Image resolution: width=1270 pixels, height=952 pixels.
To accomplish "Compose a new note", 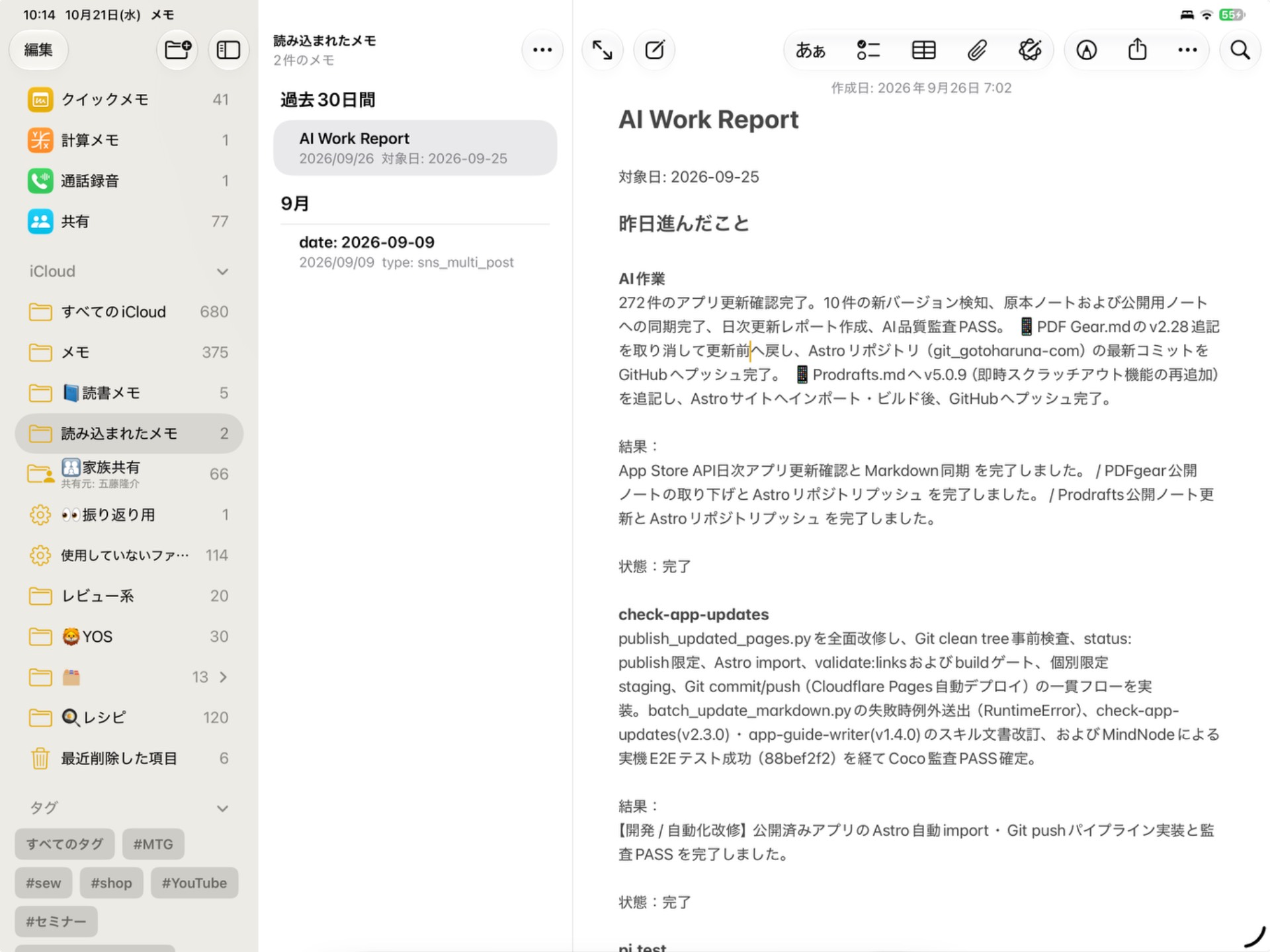I will pos(655,50).
